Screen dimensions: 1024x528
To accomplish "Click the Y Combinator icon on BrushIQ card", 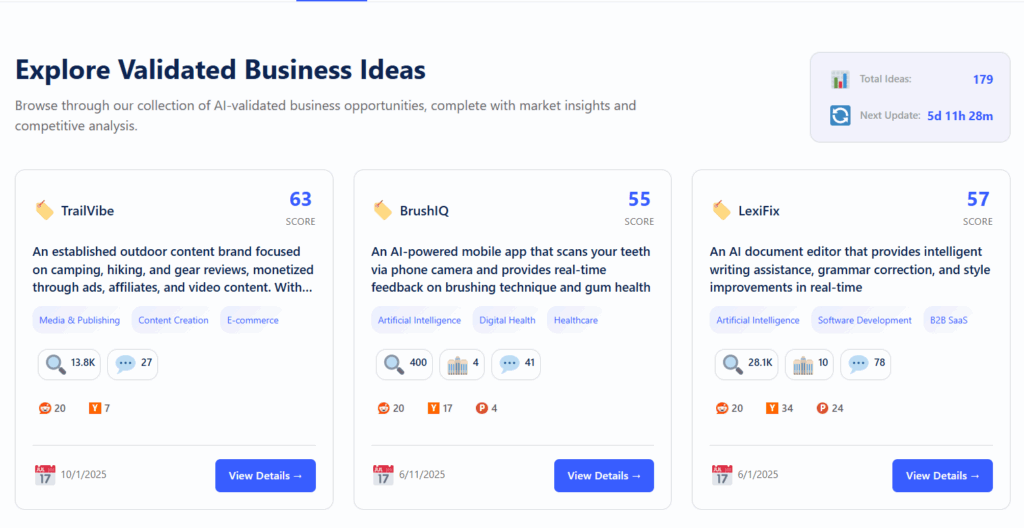I will [433, 408].
